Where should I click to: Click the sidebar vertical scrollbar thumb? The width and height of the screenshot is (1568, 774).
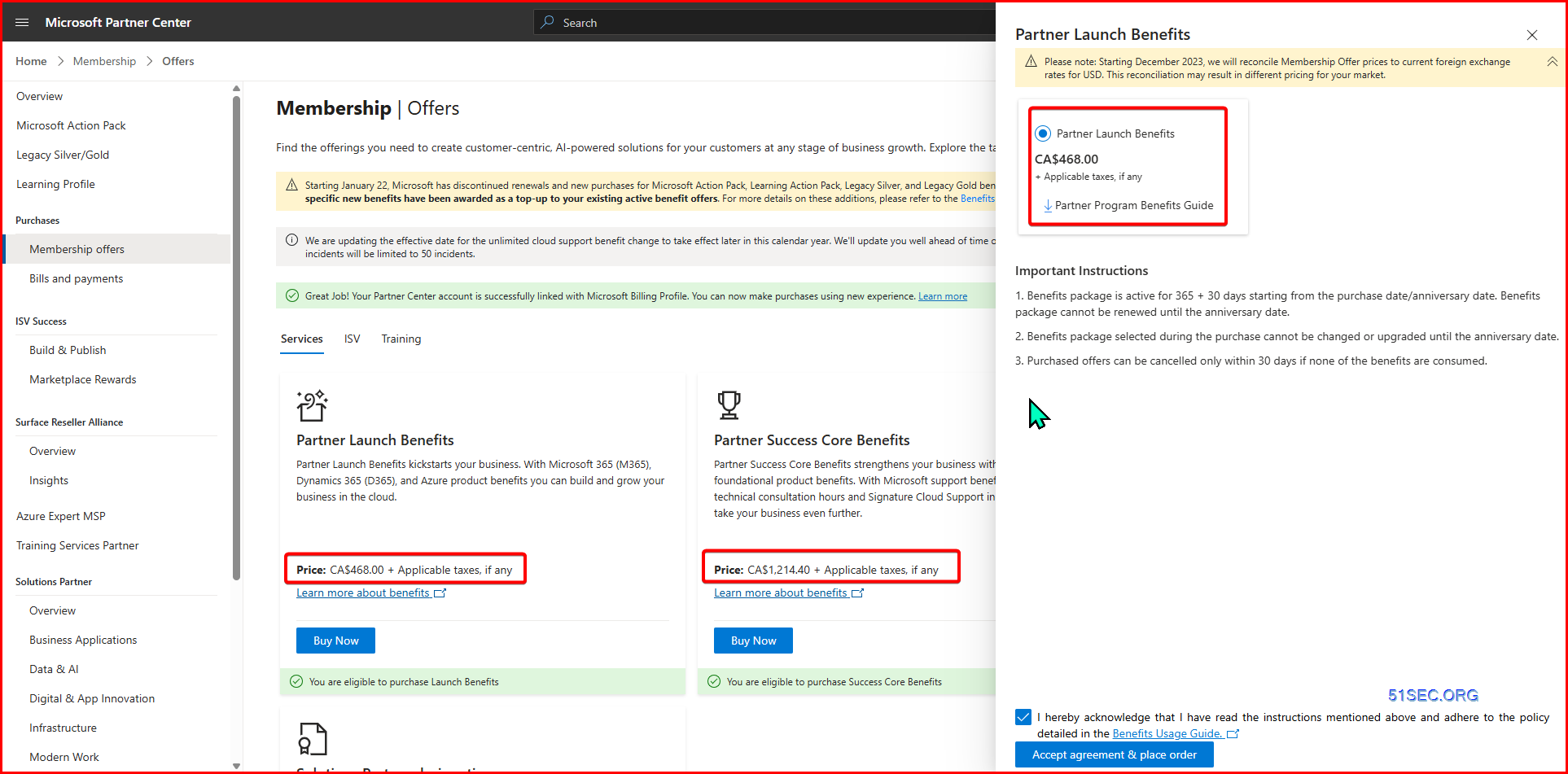[237, 338]
